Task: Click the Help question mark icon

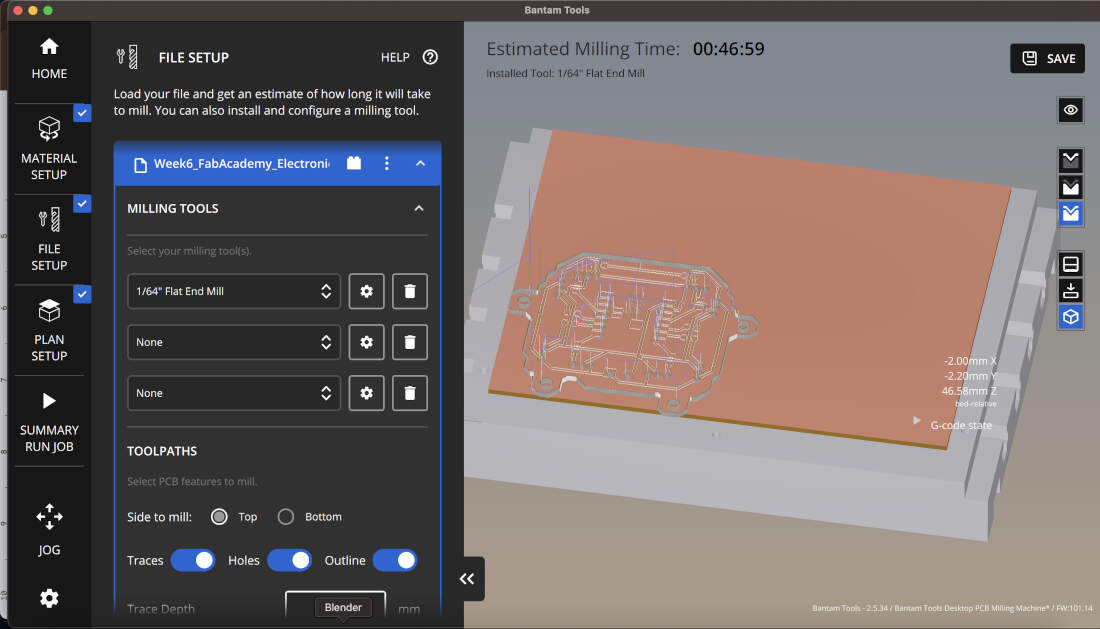Action: 430,58
